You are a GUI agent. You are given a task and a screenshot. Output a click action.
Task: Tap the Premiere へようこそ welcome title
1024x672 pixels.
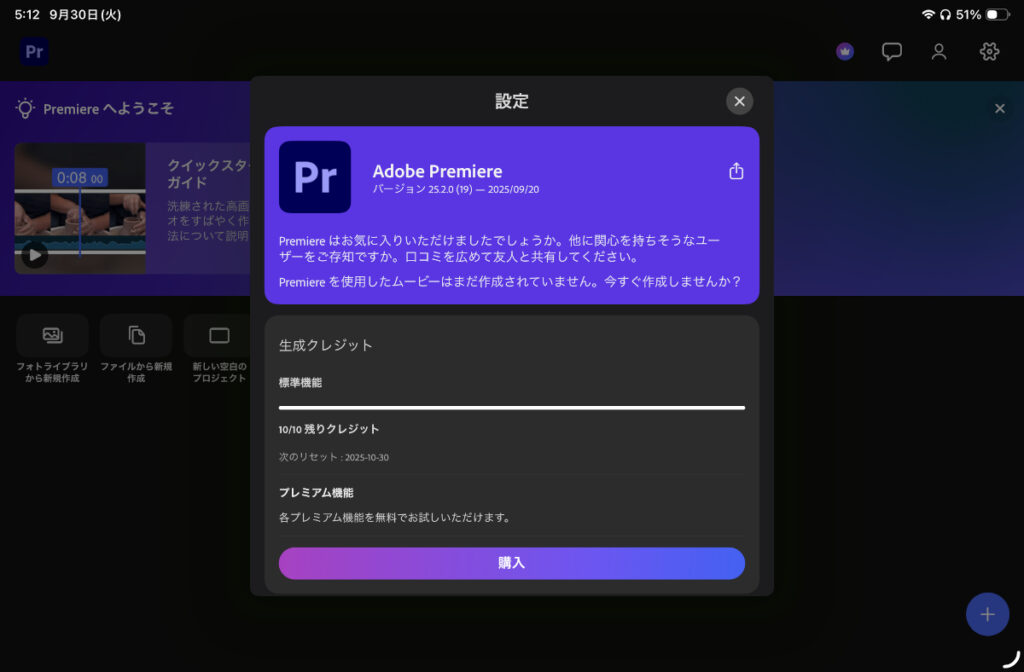[x=108, y=108]
